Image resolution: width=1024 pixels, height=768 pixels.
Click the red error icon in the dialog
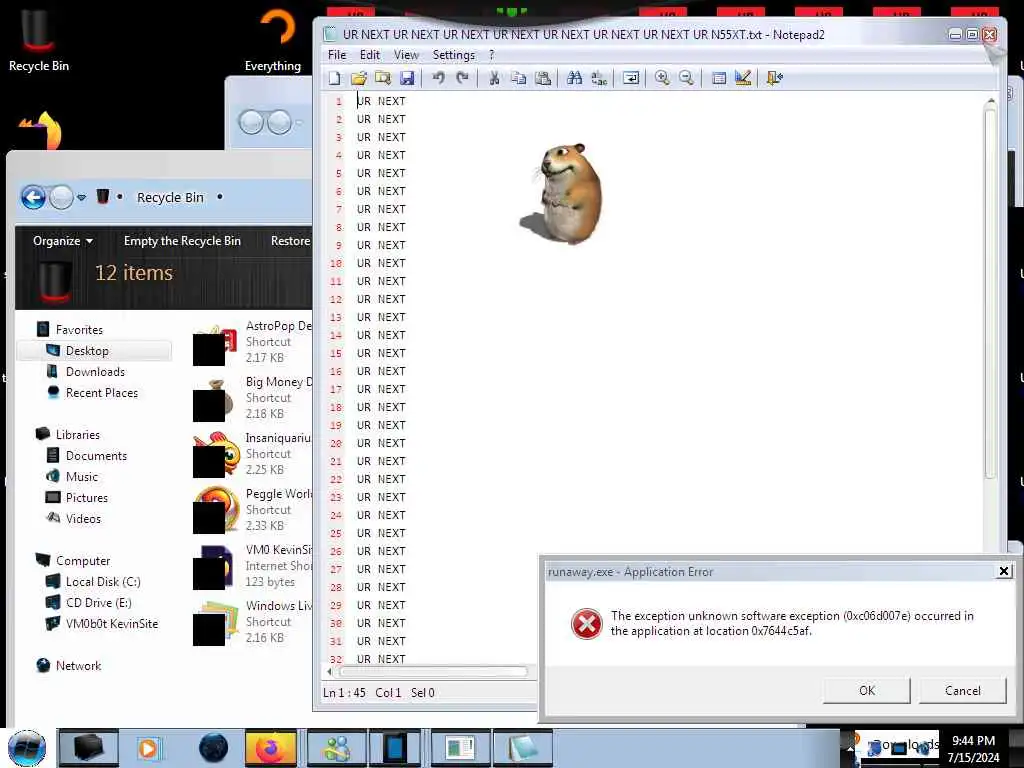click(586, 624)
